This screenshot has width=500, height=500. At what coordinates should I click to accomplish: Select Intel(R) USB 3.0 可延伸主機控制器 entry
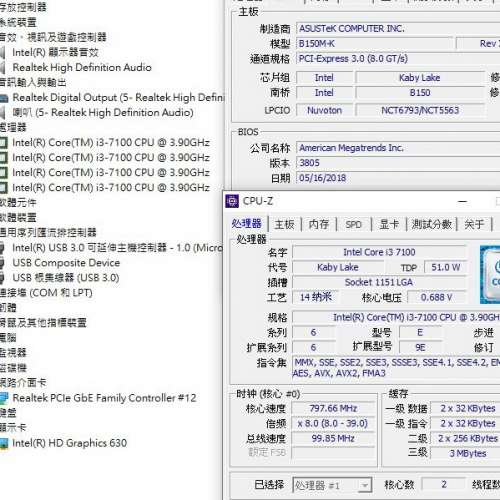point(117,248)
